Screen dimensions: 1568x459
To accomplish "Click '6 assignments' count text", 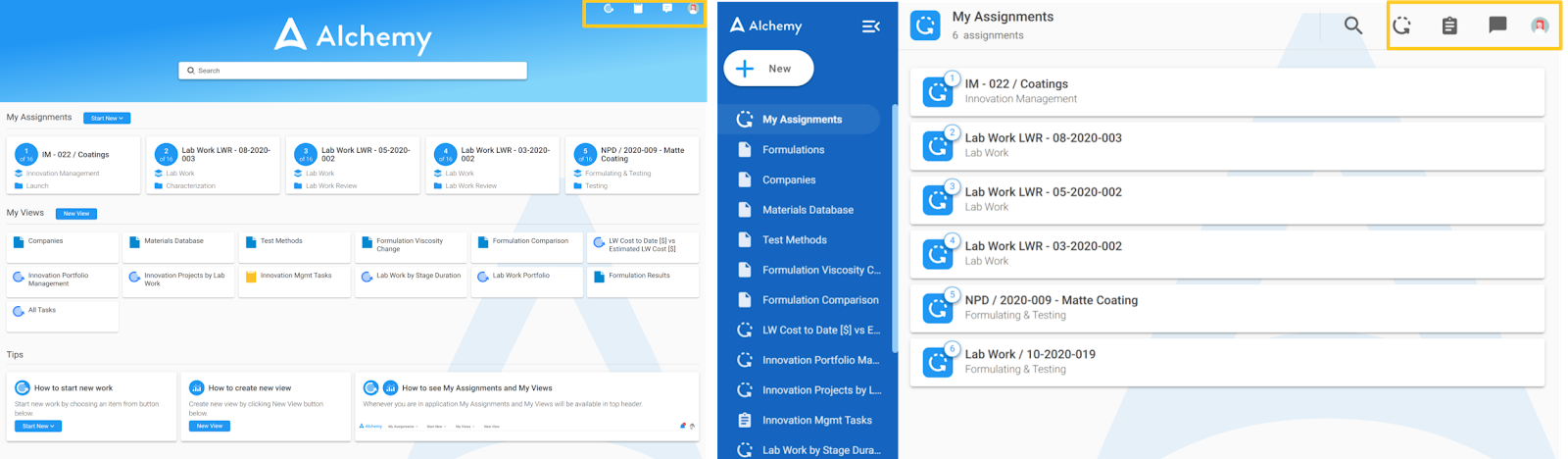I will tap(988, 35).
